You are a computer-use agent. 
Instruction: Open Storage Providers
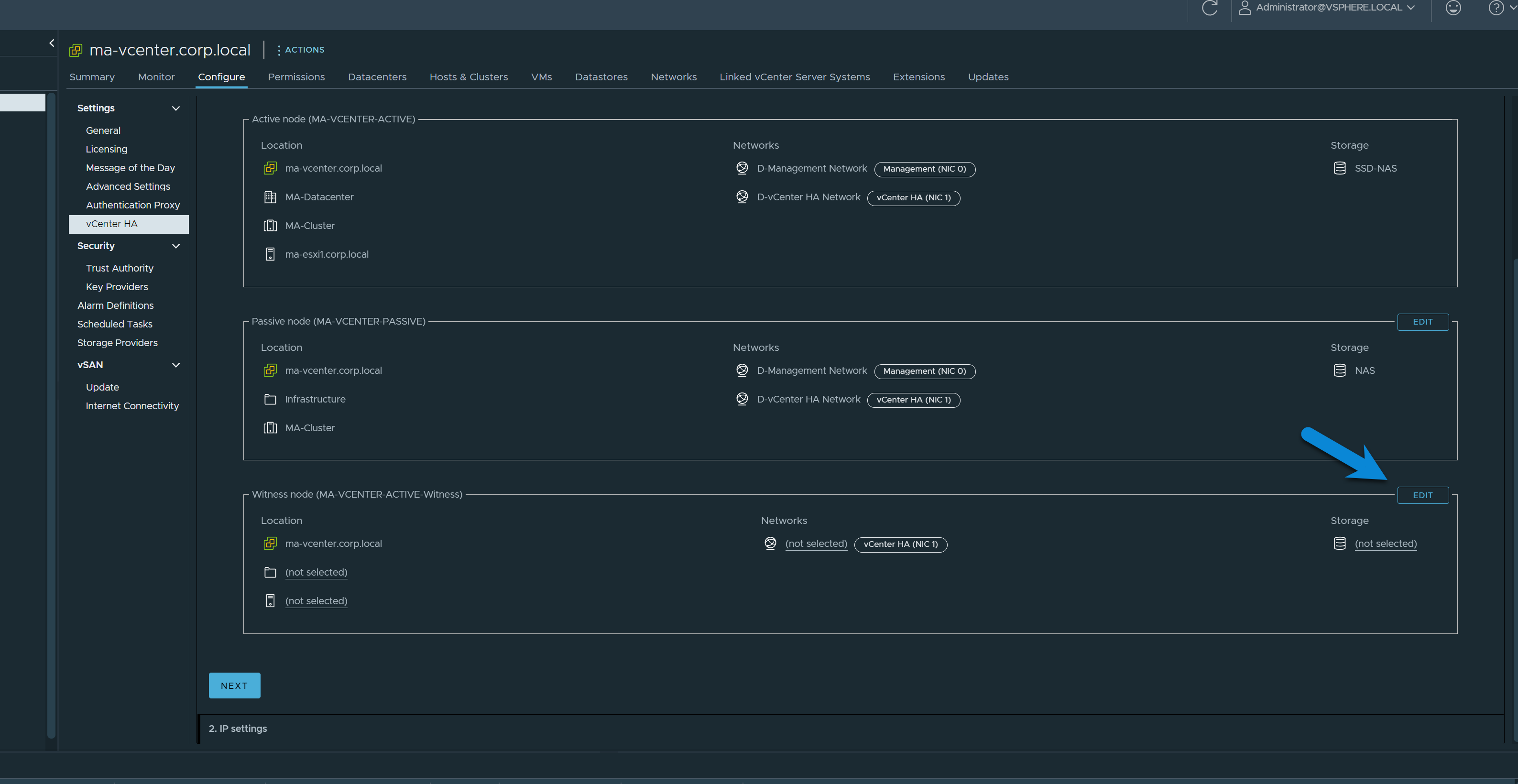click(x=117, y=343)
